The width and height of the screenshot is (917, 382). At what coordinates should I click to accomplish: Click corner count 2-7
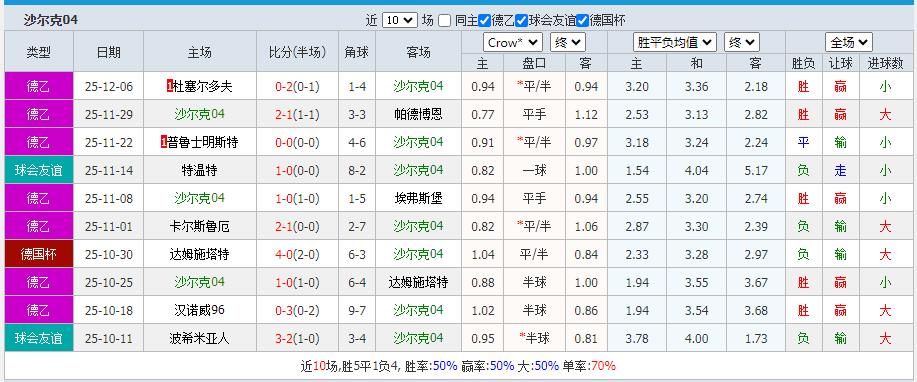tap(357, 226)
